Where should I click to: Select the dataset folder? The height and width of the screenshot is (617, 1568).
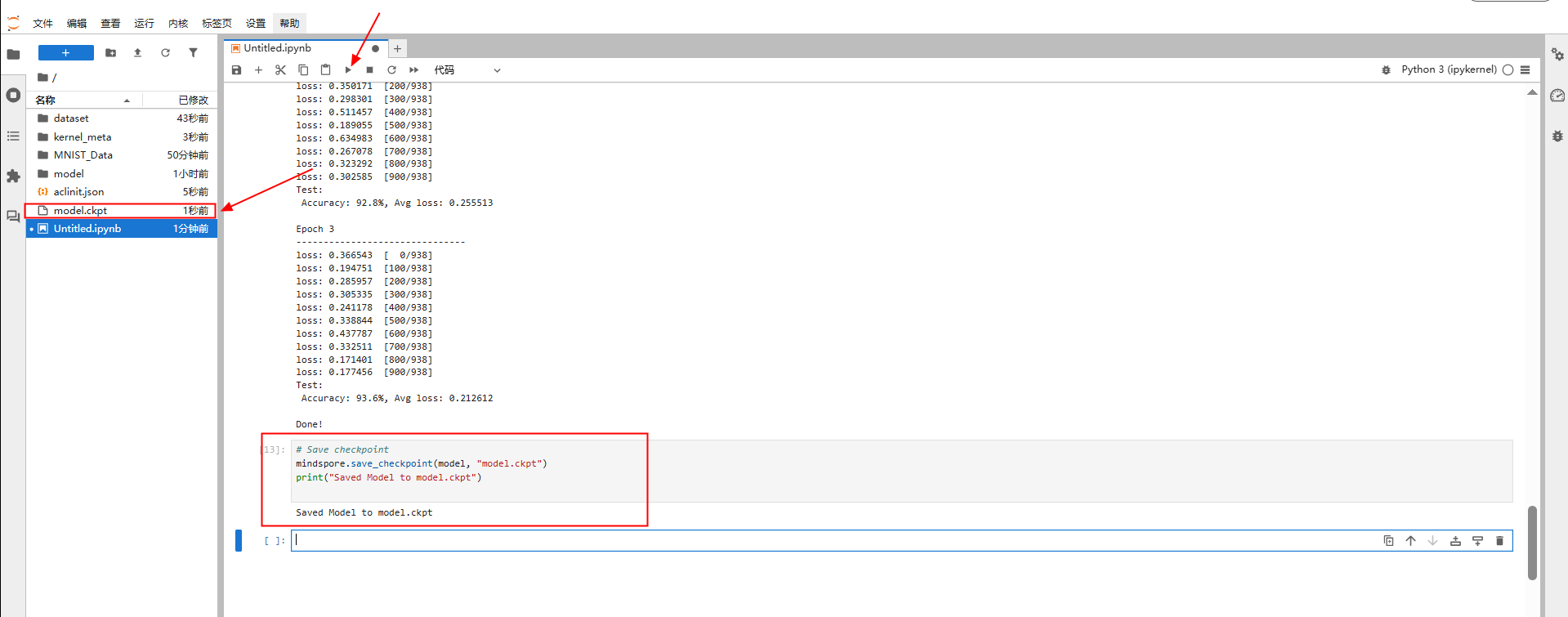pyautogui.click(x=123, y=118)
